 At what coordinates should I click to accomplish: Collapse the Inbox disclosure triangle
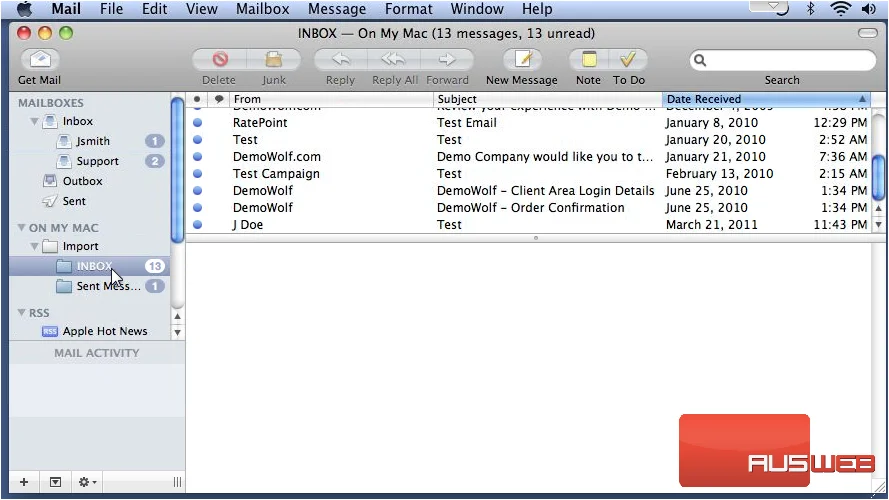pyautogui.click(x=35, y=121)
